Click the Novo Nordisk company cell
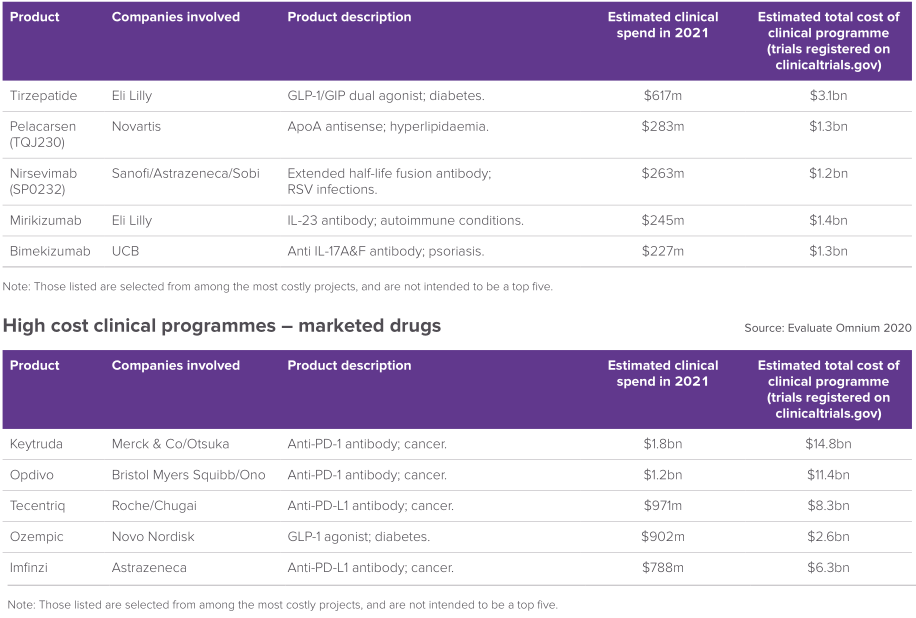The height and width of the screenshot is (618, 916). (x=153, y=537)
